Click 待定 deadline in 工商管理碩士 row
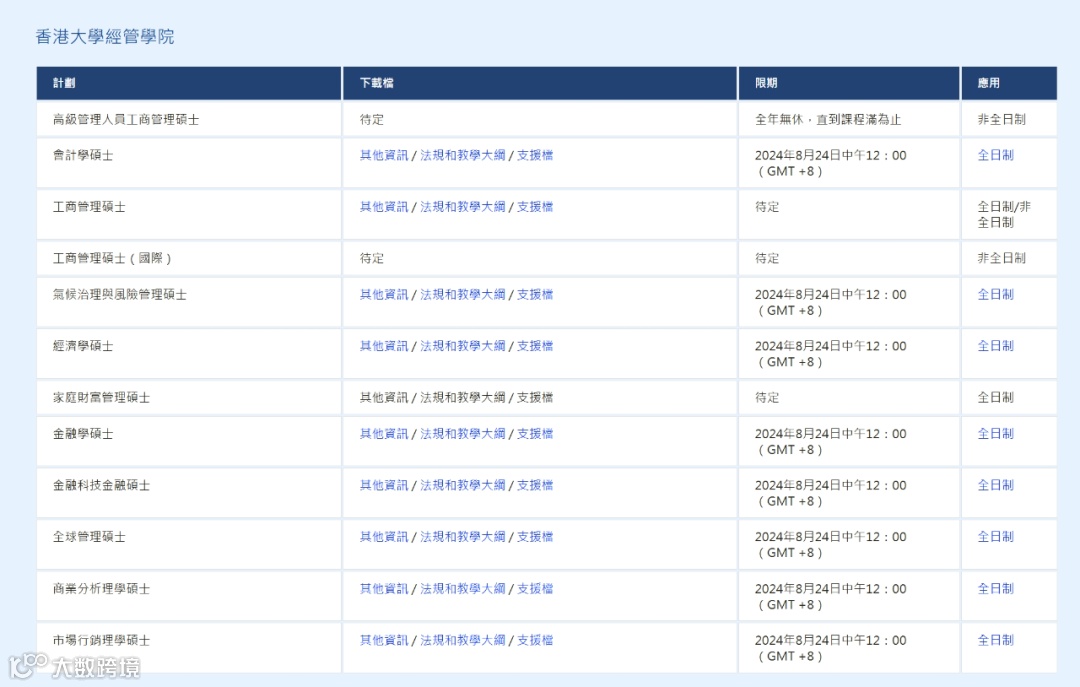The image size is (1080, 687). [767, 207]
